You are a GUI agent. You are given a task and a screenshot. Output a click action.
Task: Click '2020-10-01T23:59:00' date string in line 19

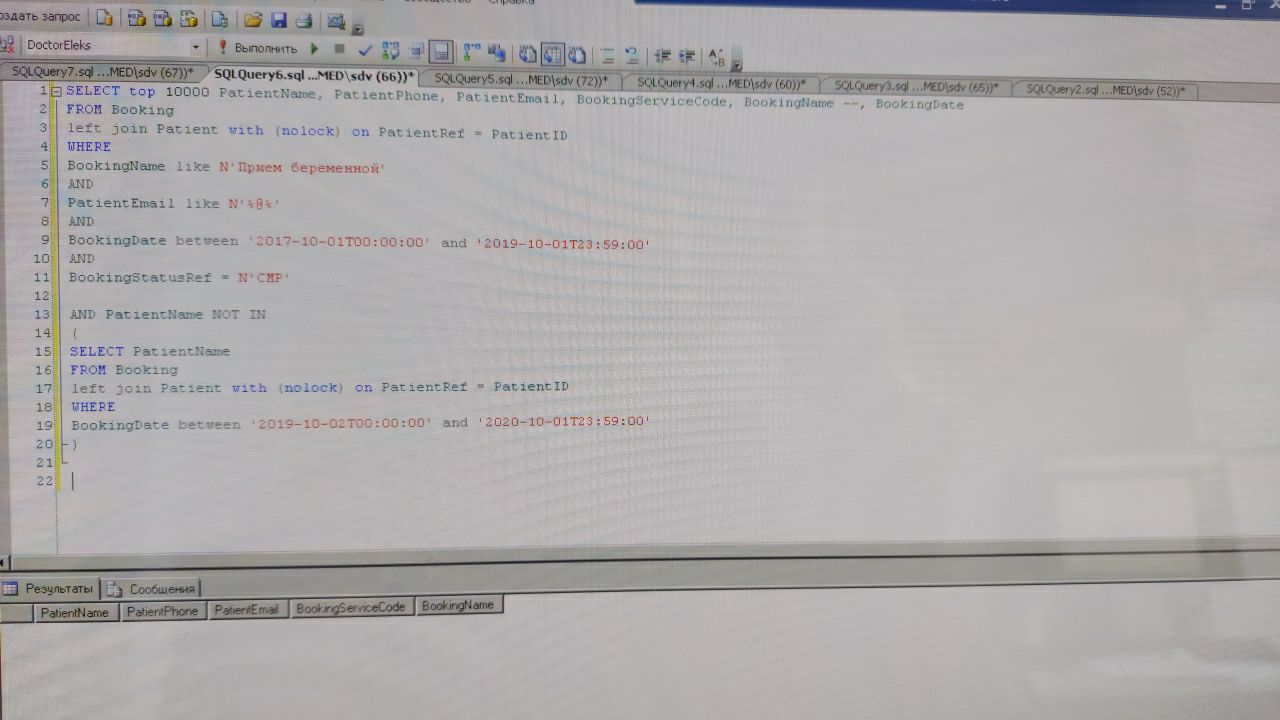(563, 422)
